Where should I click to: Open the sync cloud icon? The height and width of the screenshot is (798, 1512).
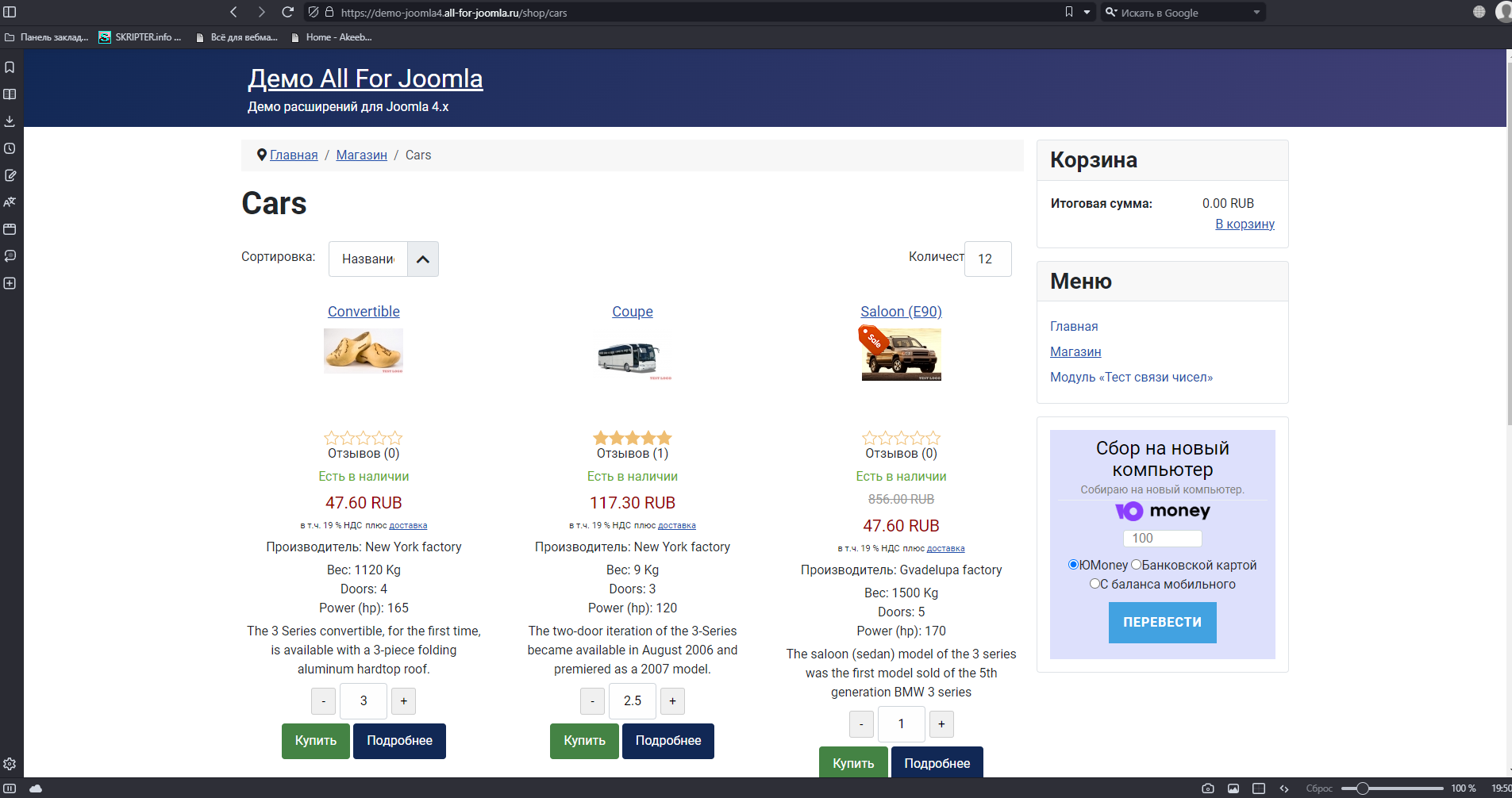(36, 788)
